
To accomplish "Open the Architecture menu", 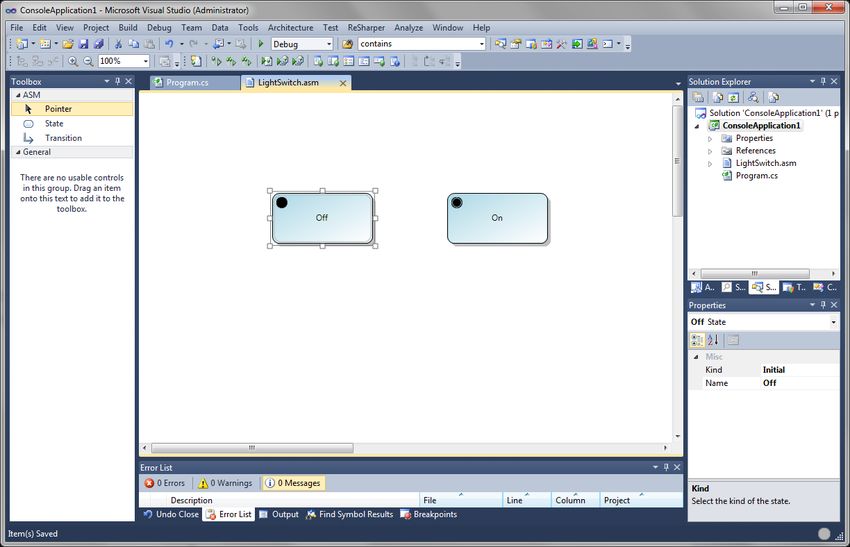I will coord(291,28).
